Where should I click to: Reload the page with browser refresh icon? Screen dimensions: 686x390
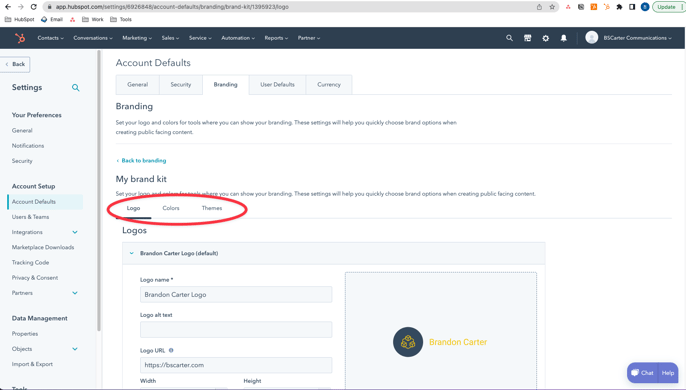point(34,7)
